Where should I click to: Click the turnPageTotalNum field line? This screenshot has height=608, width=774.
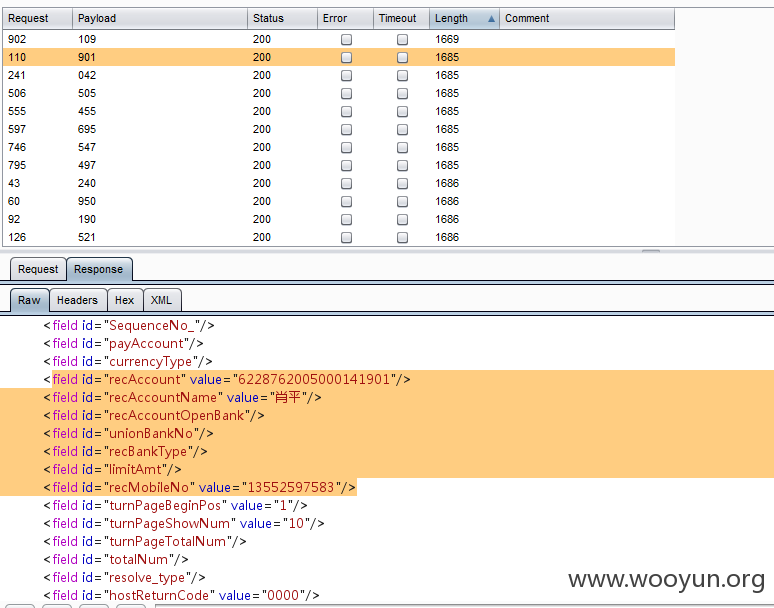tap(145, 541)
